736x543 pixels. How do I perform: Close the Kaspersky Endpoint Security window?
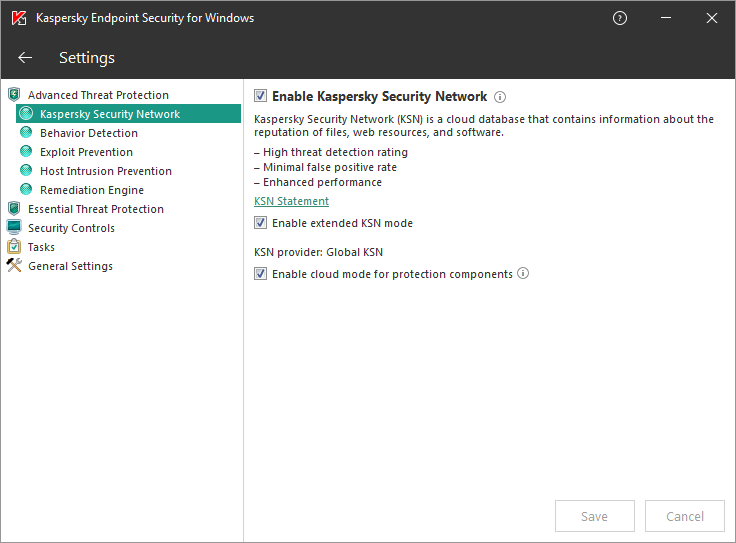pos(712,18)
